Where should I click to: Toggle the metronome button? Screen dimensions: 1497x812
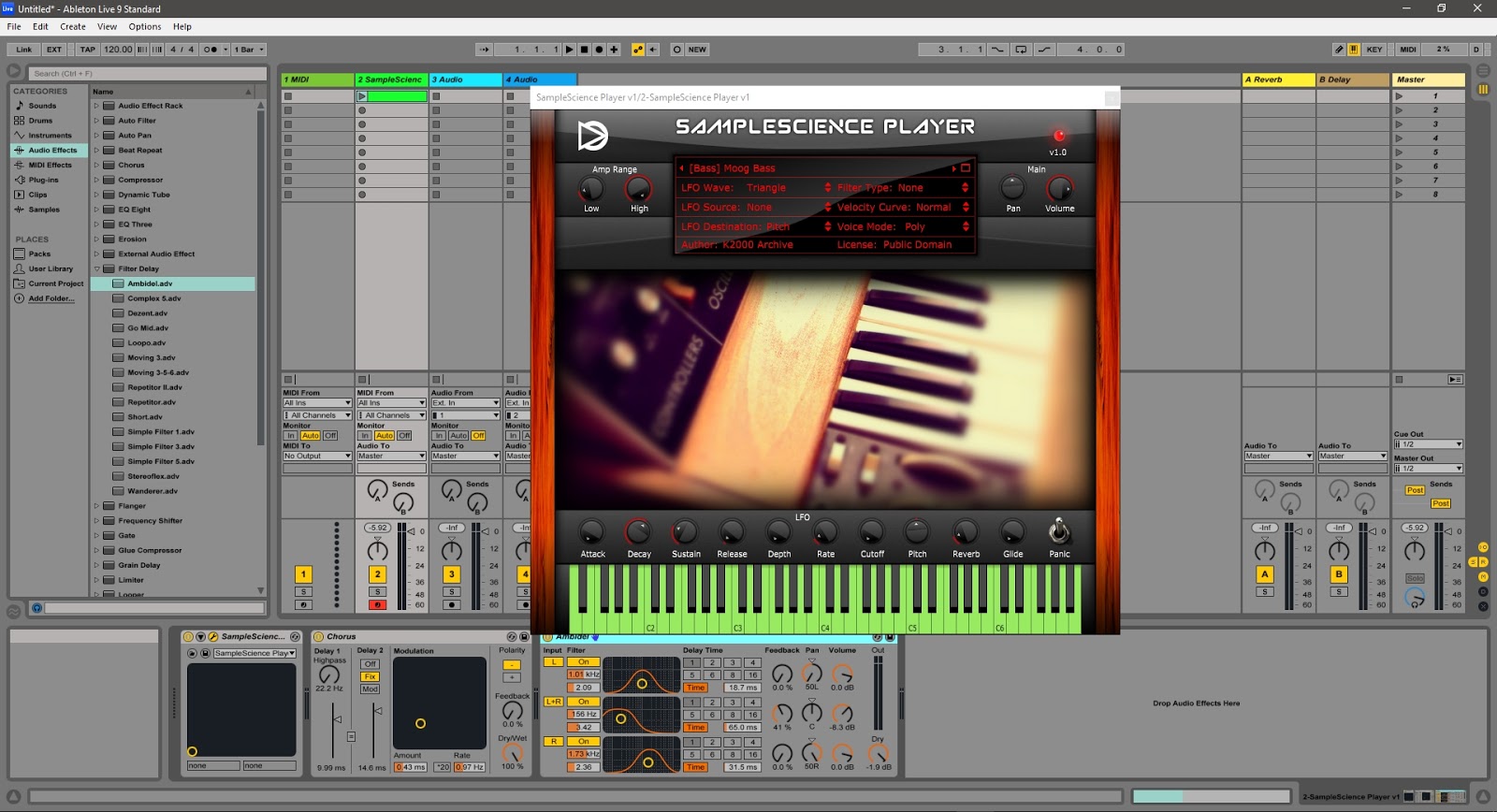tap(211, 50)
